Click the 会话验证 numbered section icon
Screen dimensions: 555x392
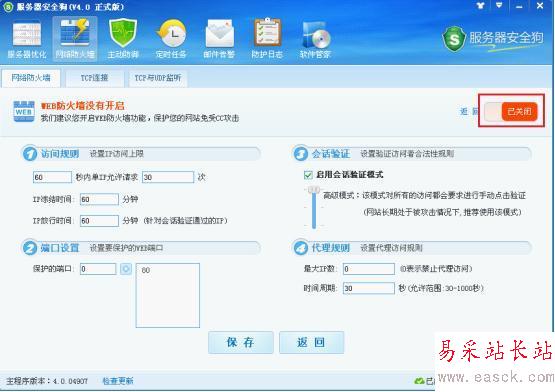pyautogui.click(x=301, y=154)
